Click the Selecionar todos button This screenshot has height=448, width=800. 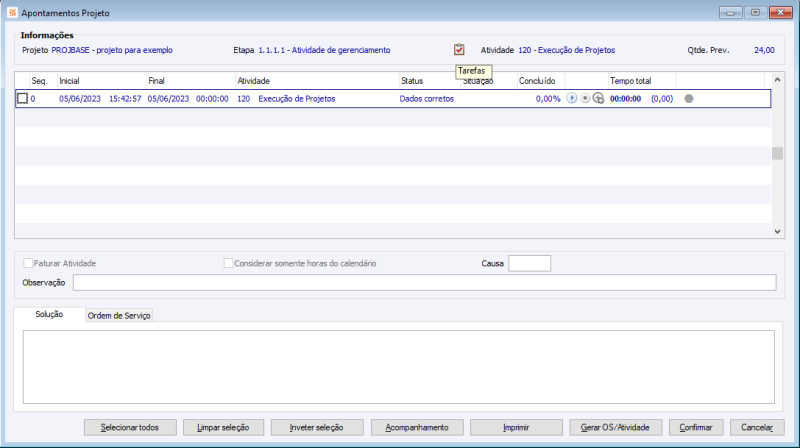pos(130,428)
